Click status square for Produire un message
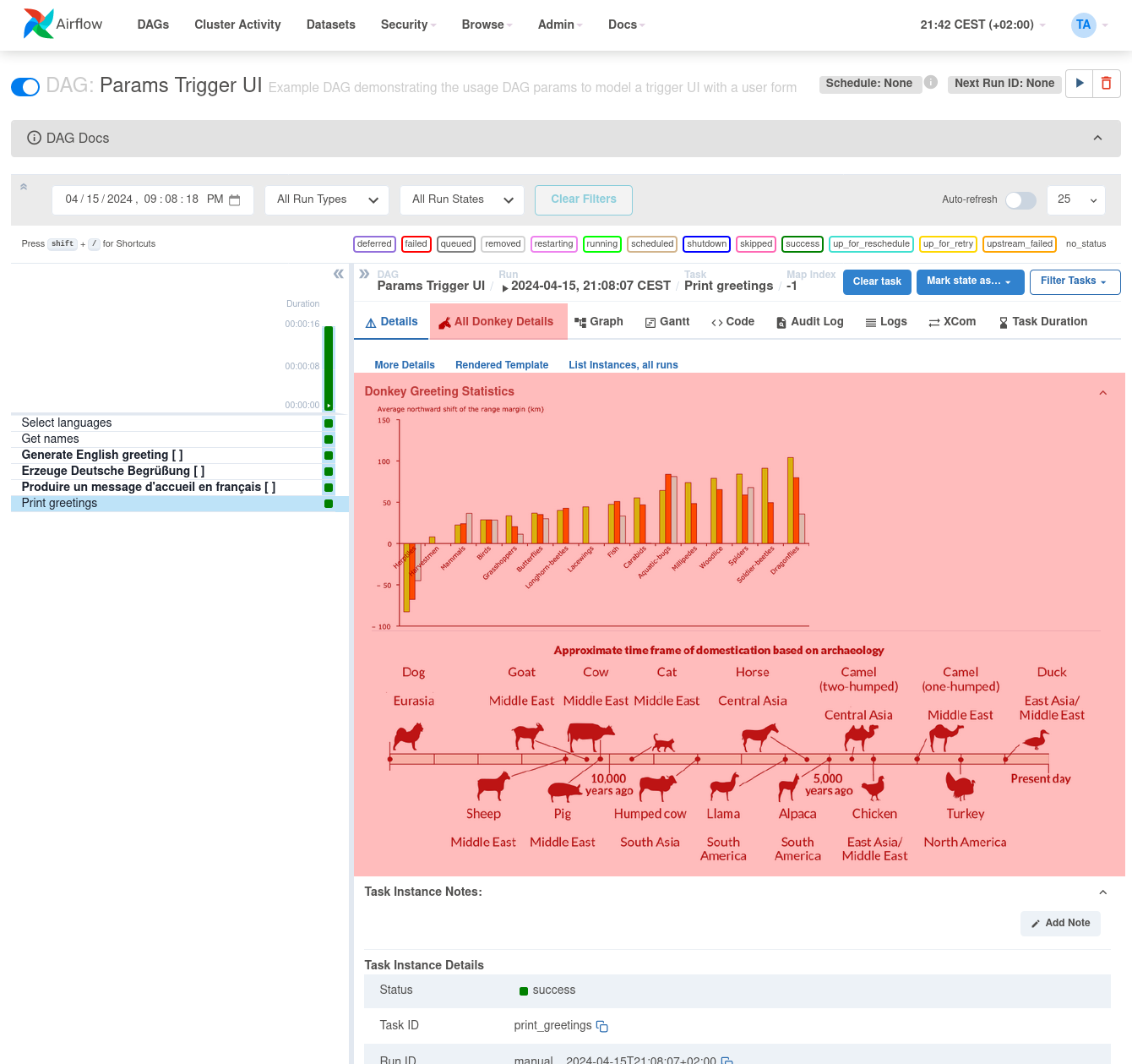1132x1064 pixels. tap(329, 488)
